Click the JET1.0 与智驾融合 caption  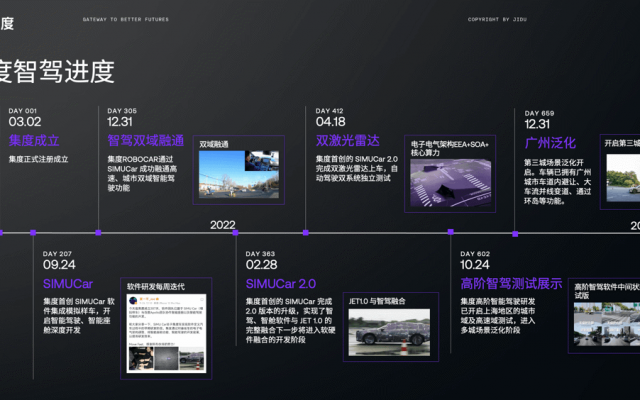[x=377, y=301]
